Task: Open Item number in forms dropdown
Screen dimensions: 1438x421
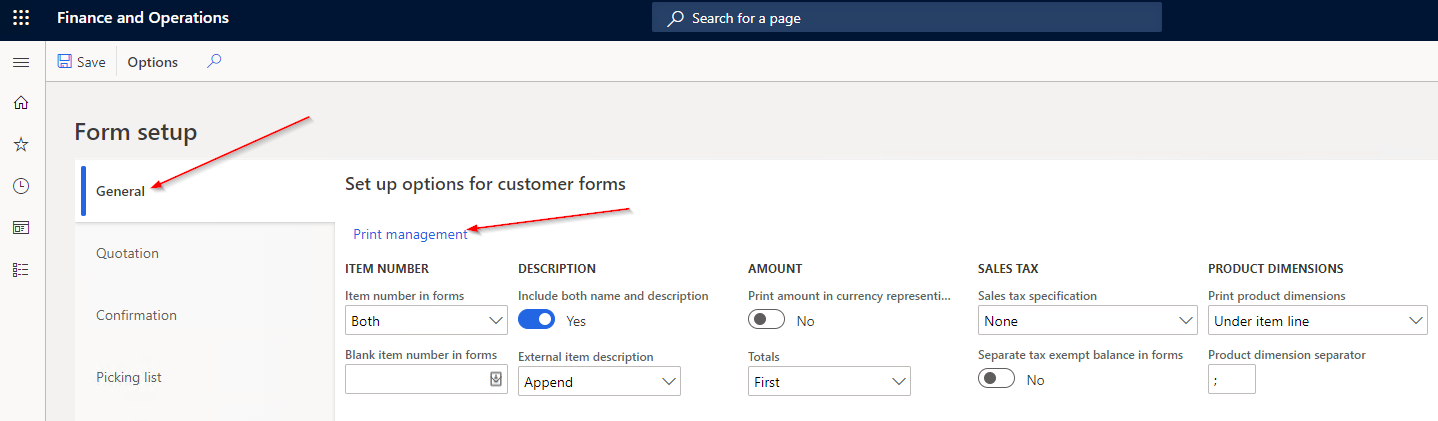Action: [427, 321]
